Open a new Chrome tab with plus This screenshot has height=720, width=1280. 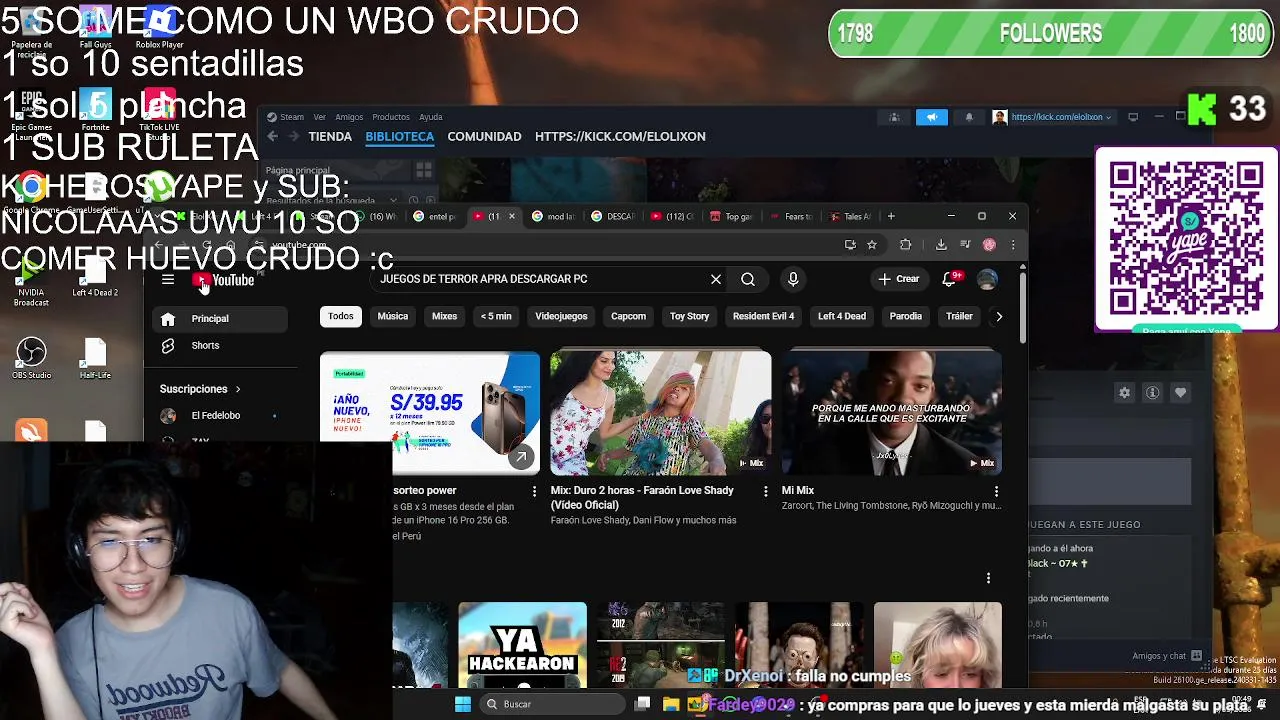[x=891, y=216]
